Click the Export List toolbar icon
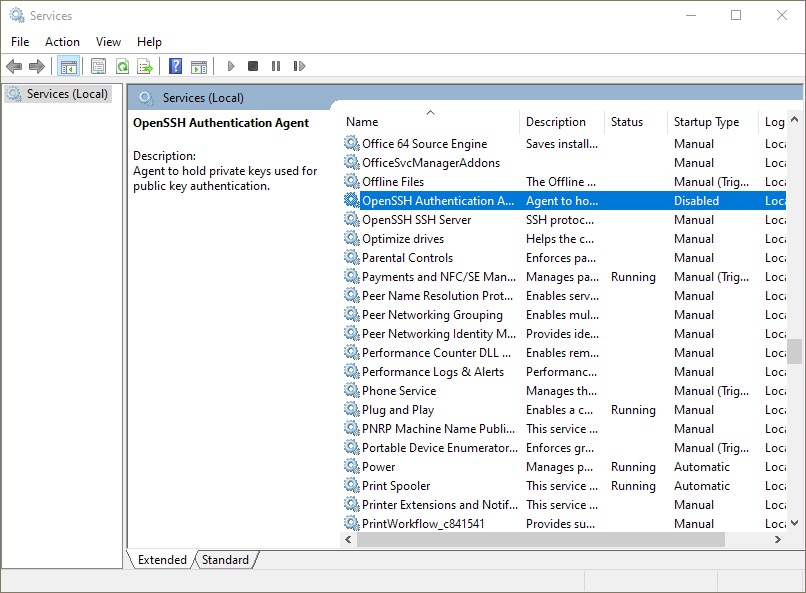Viewport: 806px width, 593px height. coord(145,66)
